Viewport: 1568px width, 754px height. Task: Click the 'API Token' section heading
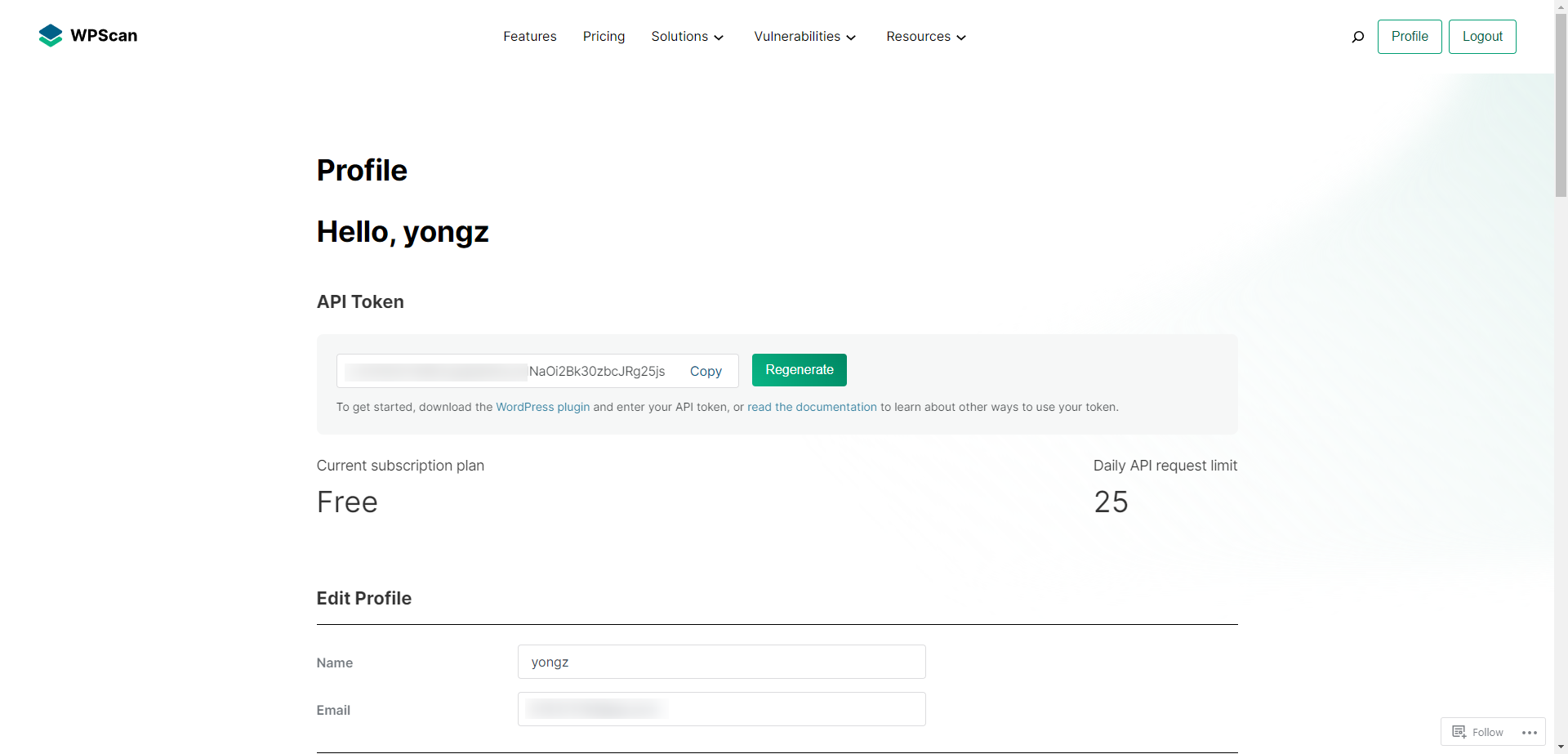tap(360, 301)
